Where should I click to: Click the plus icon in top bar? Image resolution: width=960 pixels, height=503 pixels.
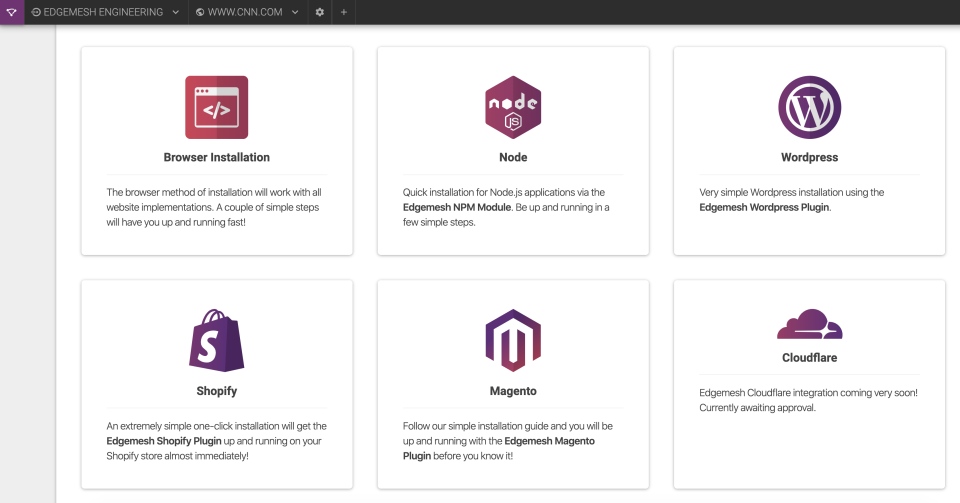point(344,12)
